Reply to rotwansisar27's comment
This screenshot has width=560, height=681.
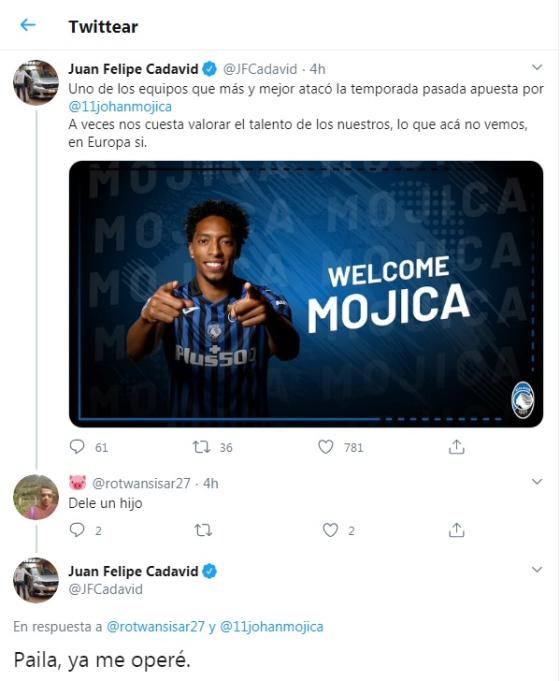click(x=77, y=530)
